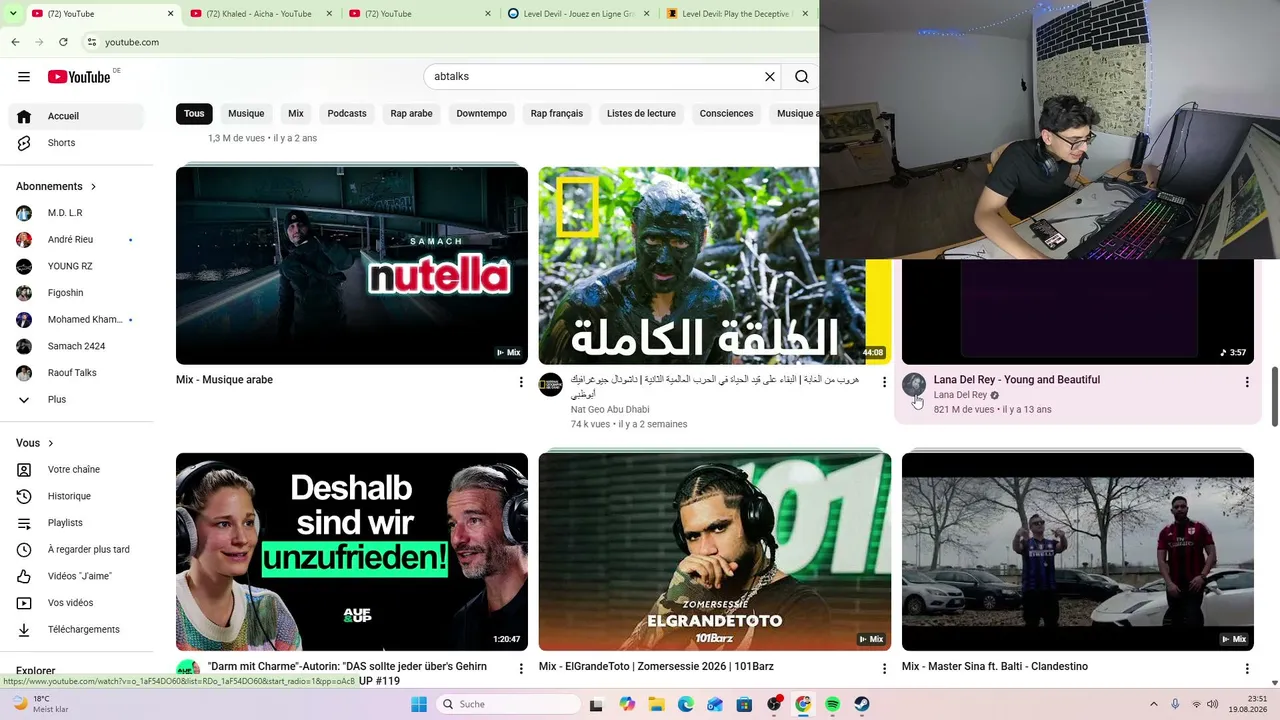Image resolution: width=1280 pixels, height=720 pixels.
Task: Open the YouTube hamburger guide menu
Action: pos(24,77)
